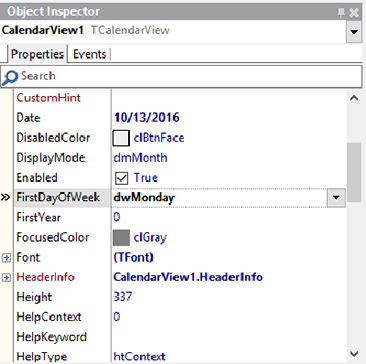Click the (TFont) value

[134, 258]
